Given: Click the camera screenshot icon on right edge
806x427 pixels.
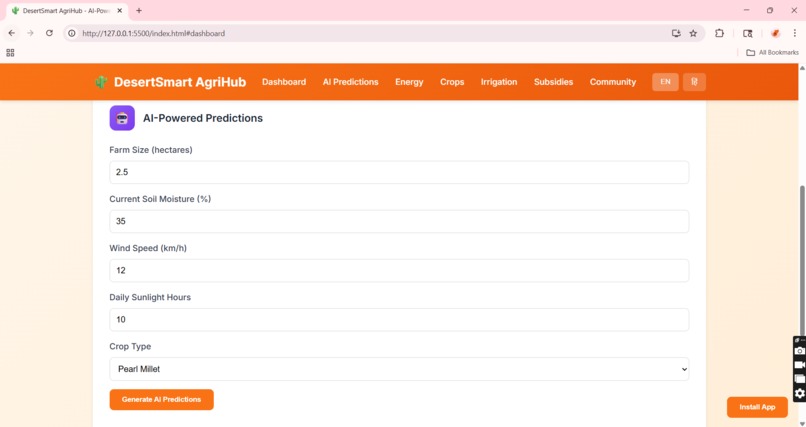Looking at the screenshot, I should coord(800,350).
